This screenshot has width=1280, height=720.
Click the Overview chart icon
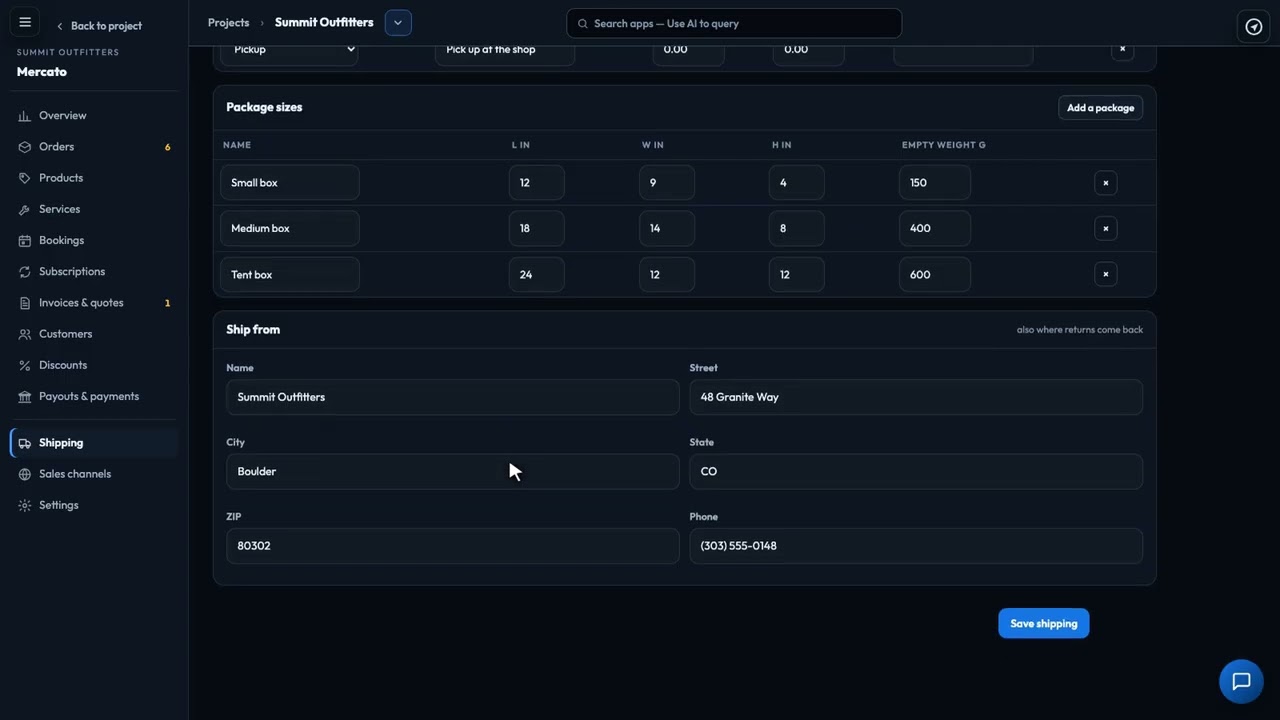25,116
